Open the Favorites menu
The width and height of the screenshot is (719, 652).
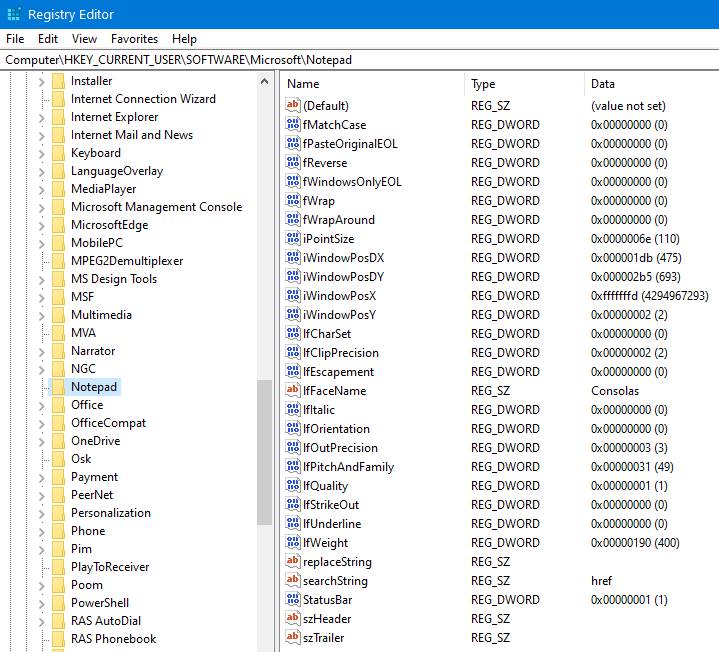[x=134, y=39]
